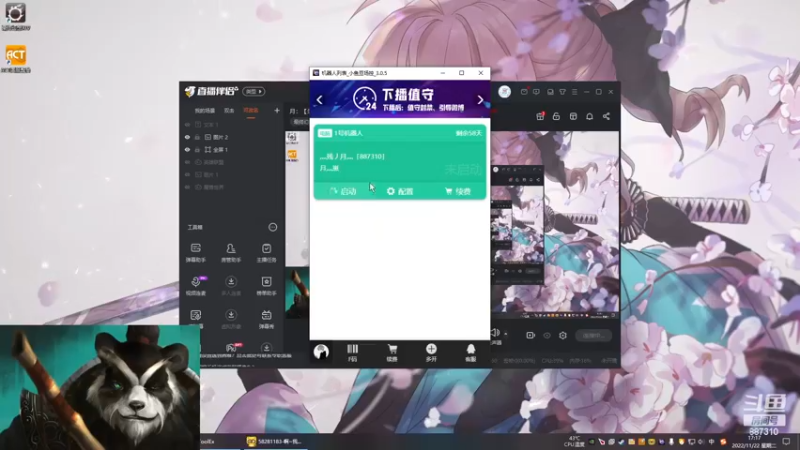Open the 客服 customer service penguin icon
This screenshot has height=450, width=800.
[x=470, y=353]
